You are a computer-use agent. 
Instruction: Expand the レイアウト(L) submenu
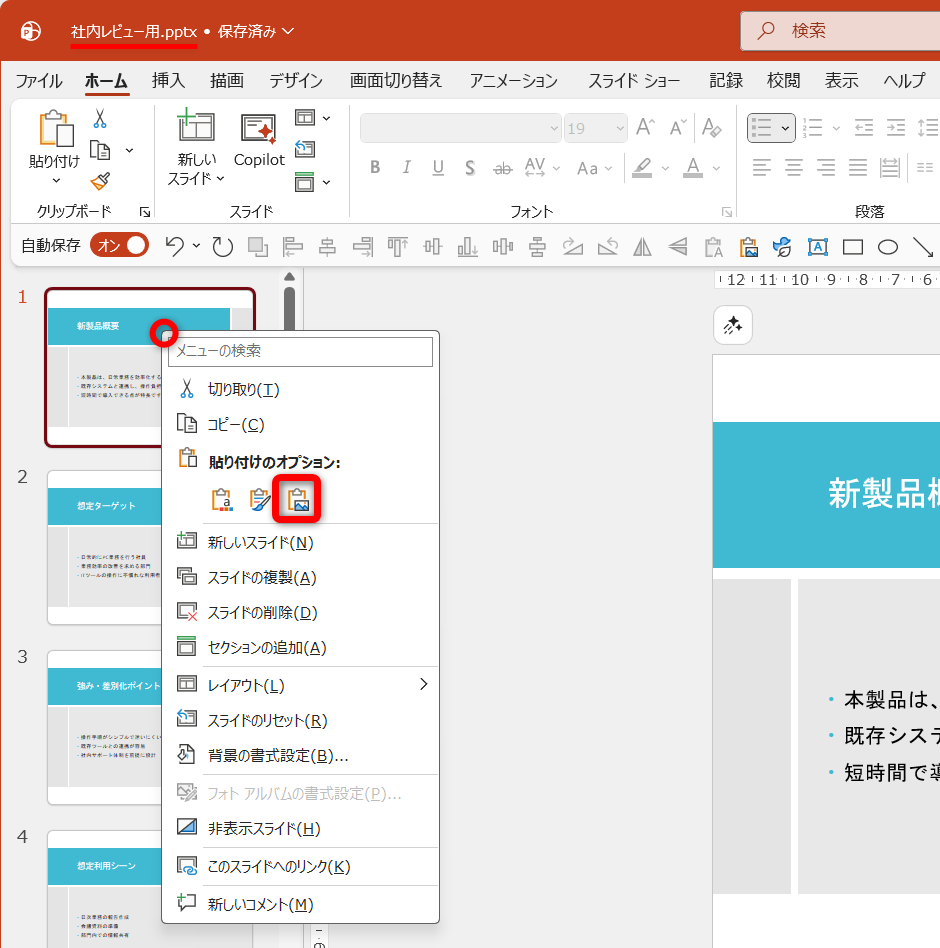423,684
